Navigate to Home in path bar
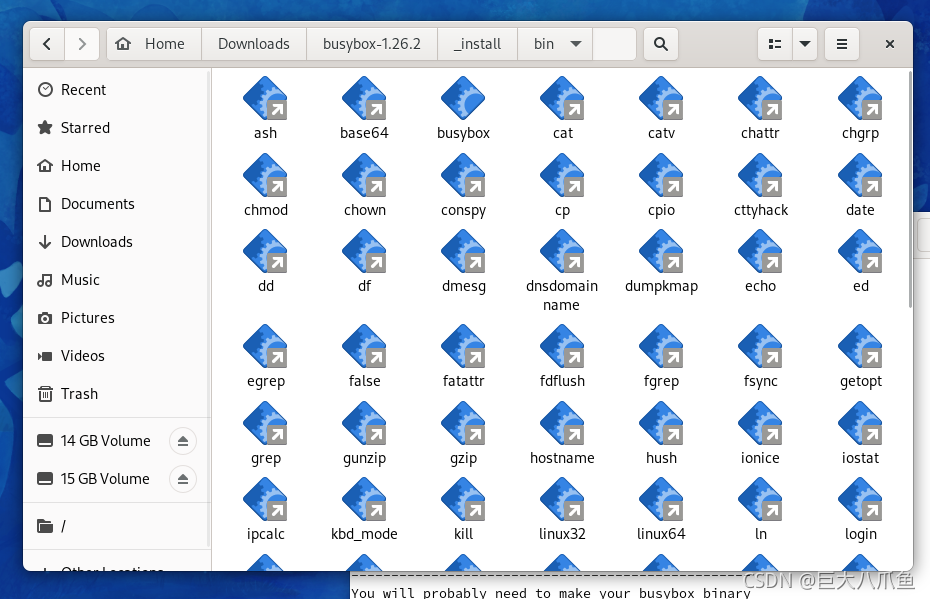 154,44
